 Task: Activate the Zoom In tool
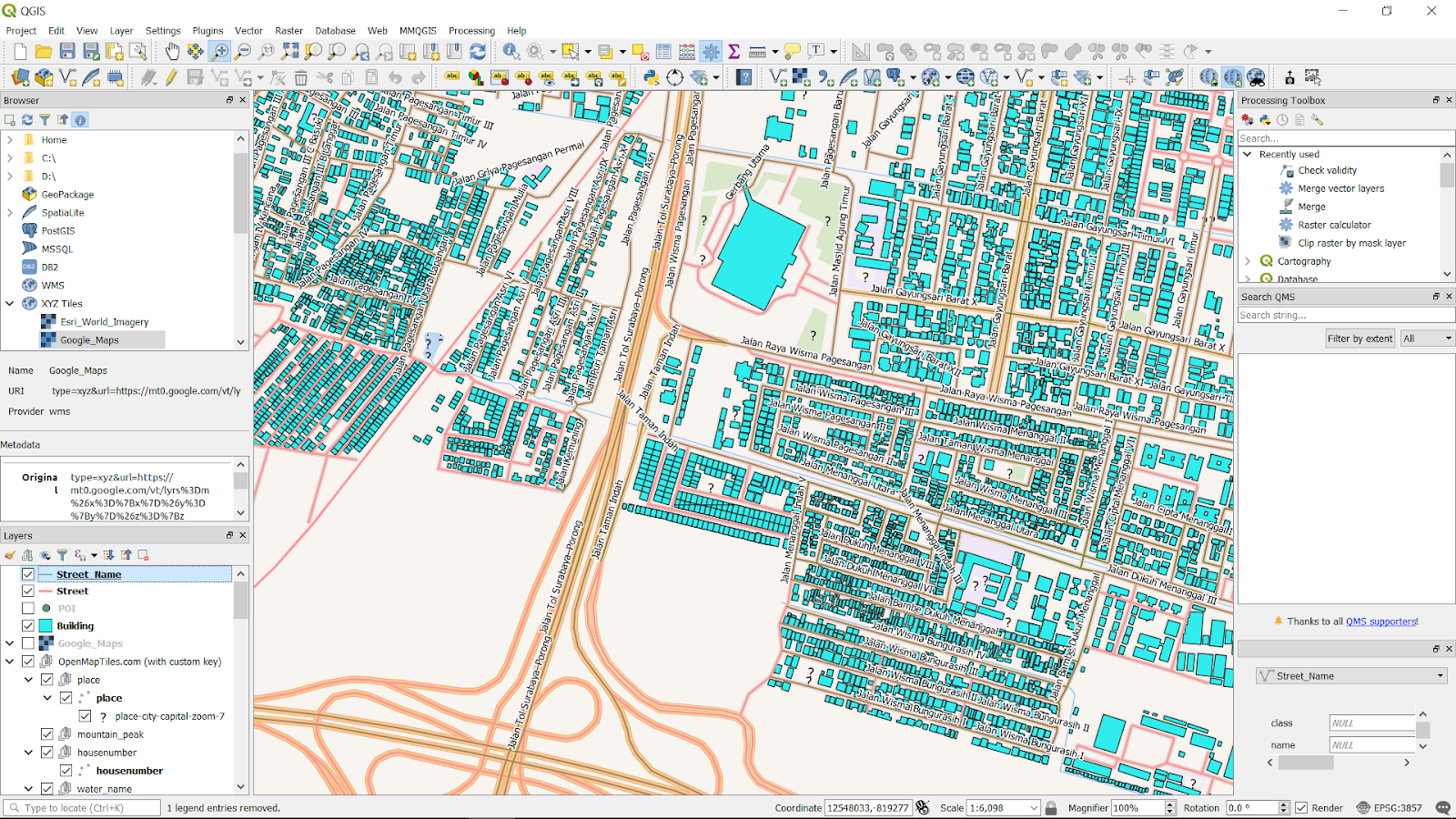coord(219,52)
